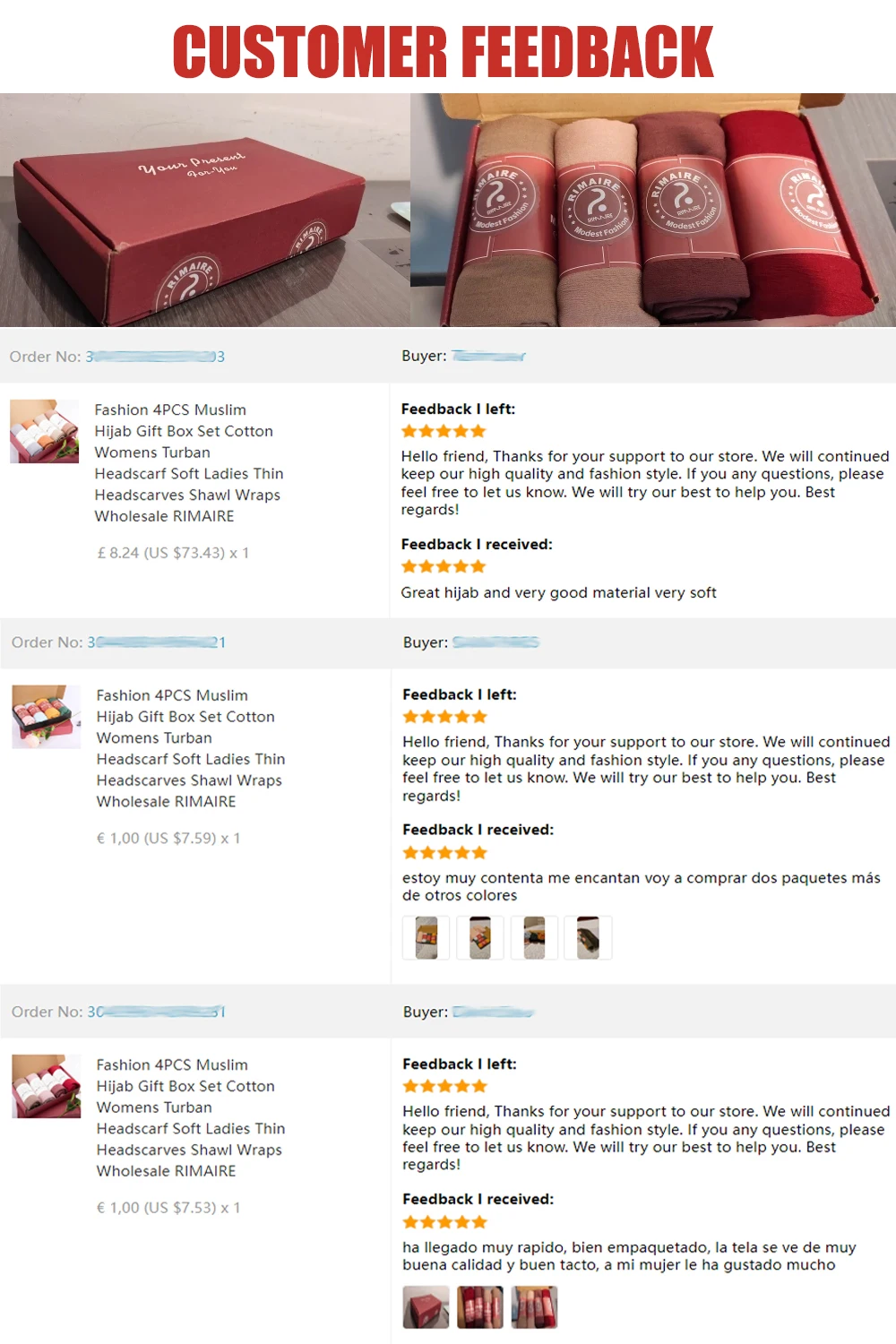Screen dimensions: 896x1344
Task: Click the second order's product title link
Action: click(x=191, y=748)
